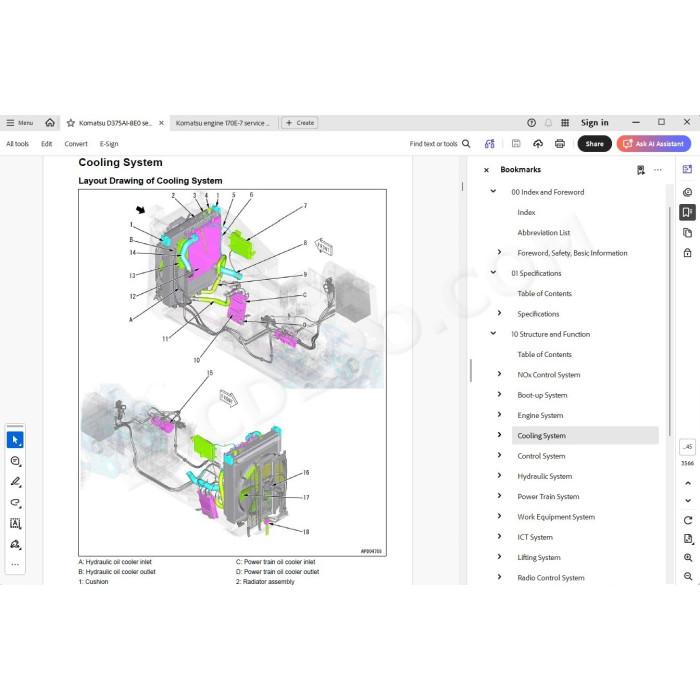Image resolution: width=700 pixels, height=700 pixels.
Task: Open the Edit menu item
Action: tap(46, 144)
